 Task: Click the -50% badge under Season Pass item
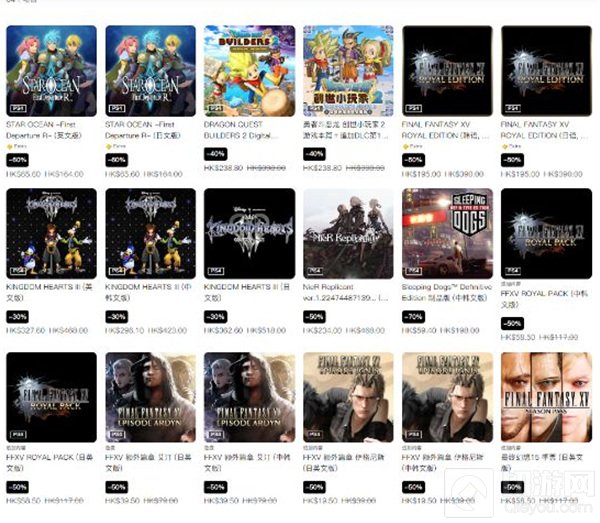click(x=512, y=487)
